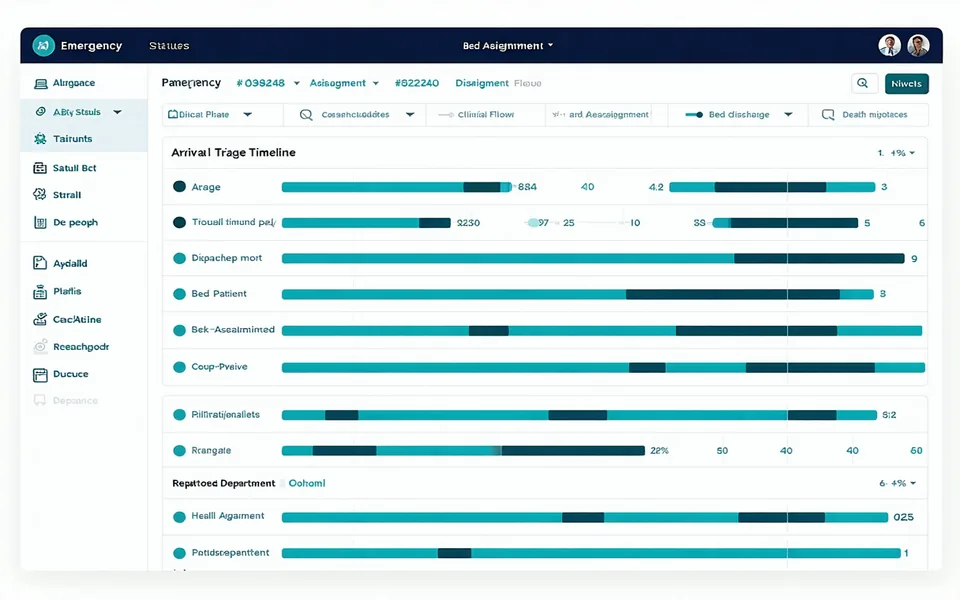960x600 pixels.
Task: Click the Rrangate row progress bar
Action: pos(463,451)
